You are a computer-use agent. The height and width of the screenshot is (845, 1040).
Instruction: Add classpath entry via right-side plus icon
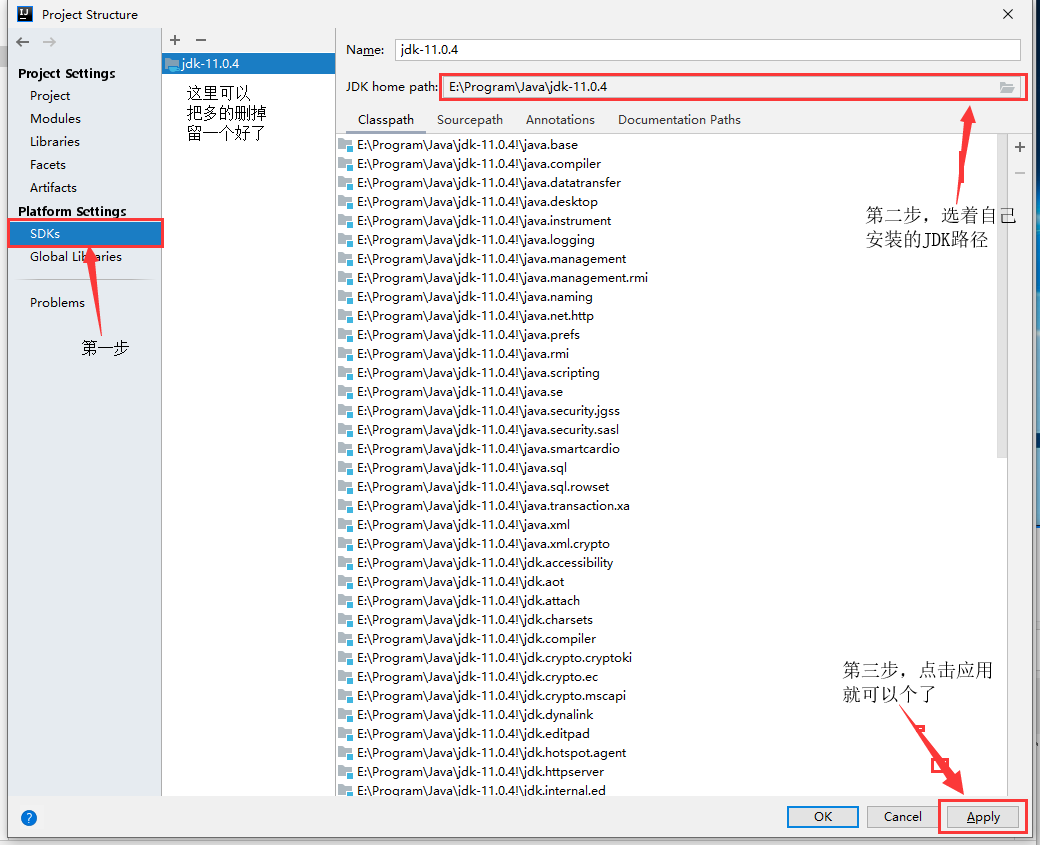[1019, 146]
